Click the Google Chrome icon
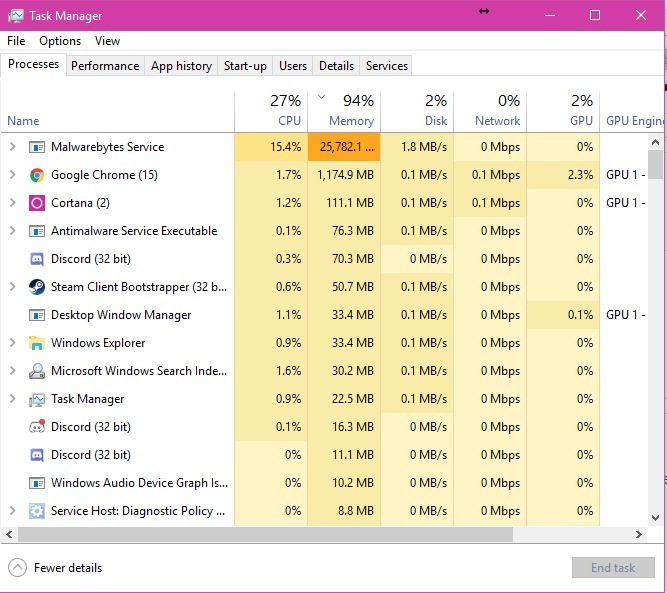Image resolution: width=667 pixels, height=593 pixels. (x=37, y=175)
